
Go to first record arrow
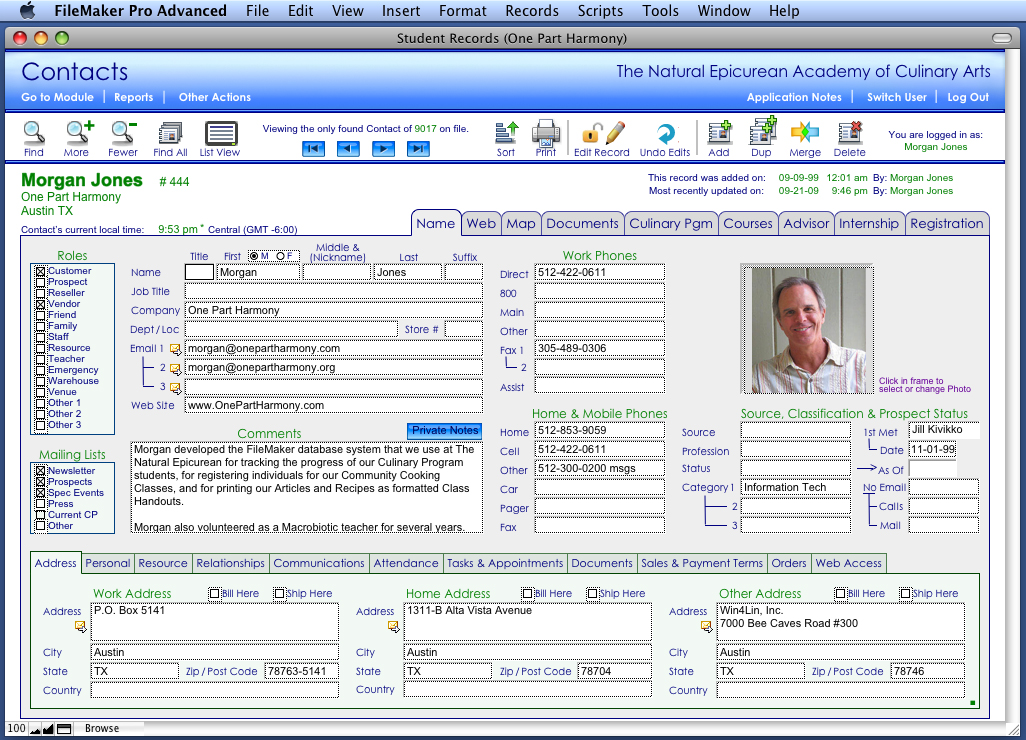pyautogui.click(x=313, y=149)
